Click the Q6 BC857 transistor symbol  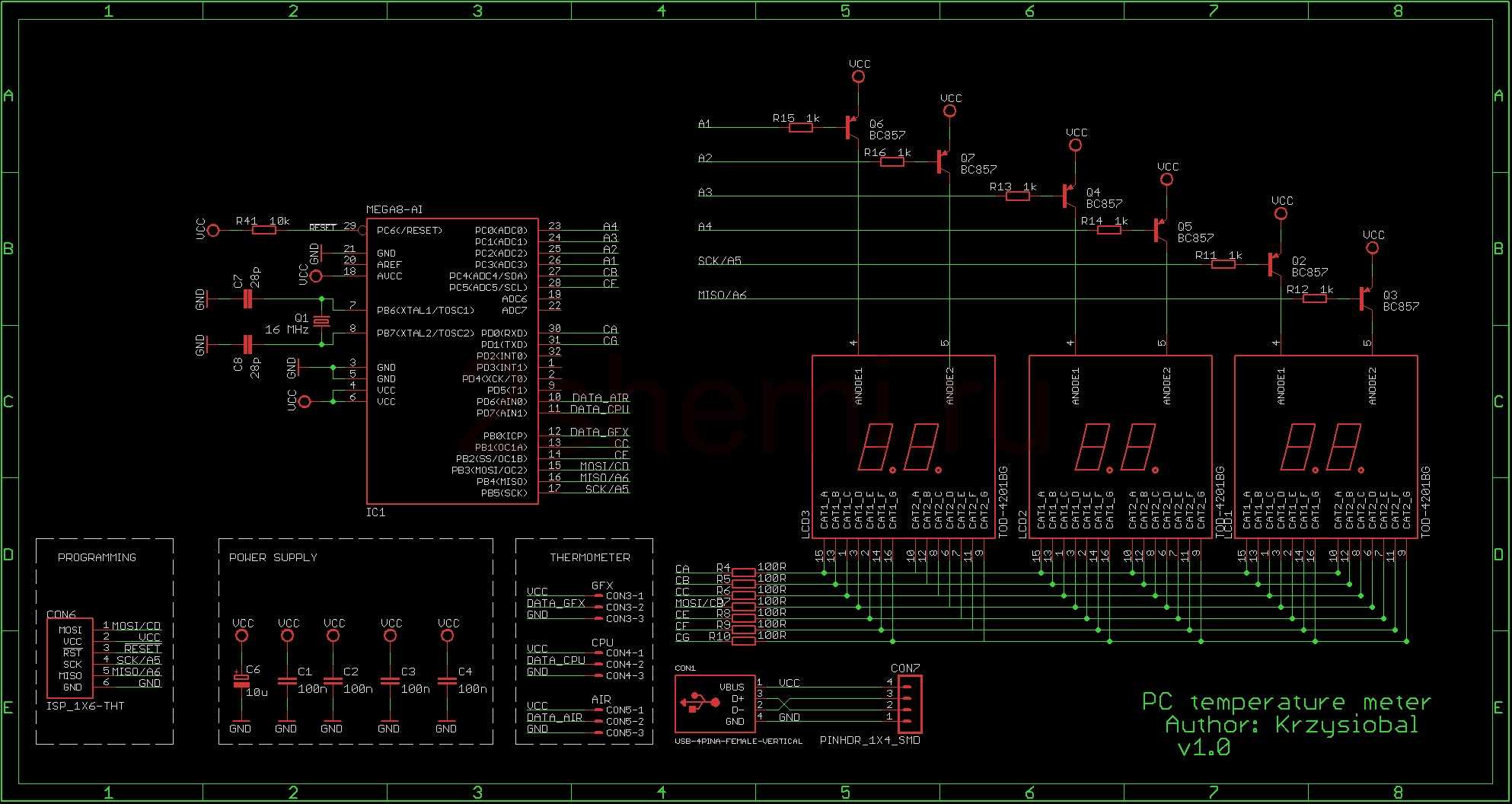pyautogui.click(x=851, y=128)
